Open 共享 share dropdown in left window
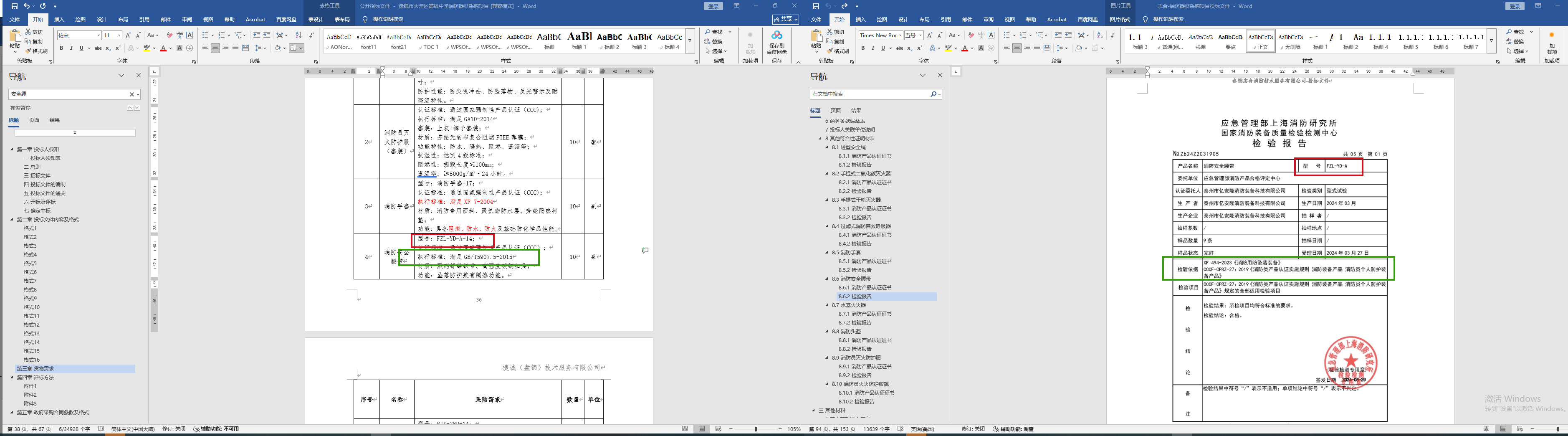The width and height of the screenshot is (1568, 436). 785,20
